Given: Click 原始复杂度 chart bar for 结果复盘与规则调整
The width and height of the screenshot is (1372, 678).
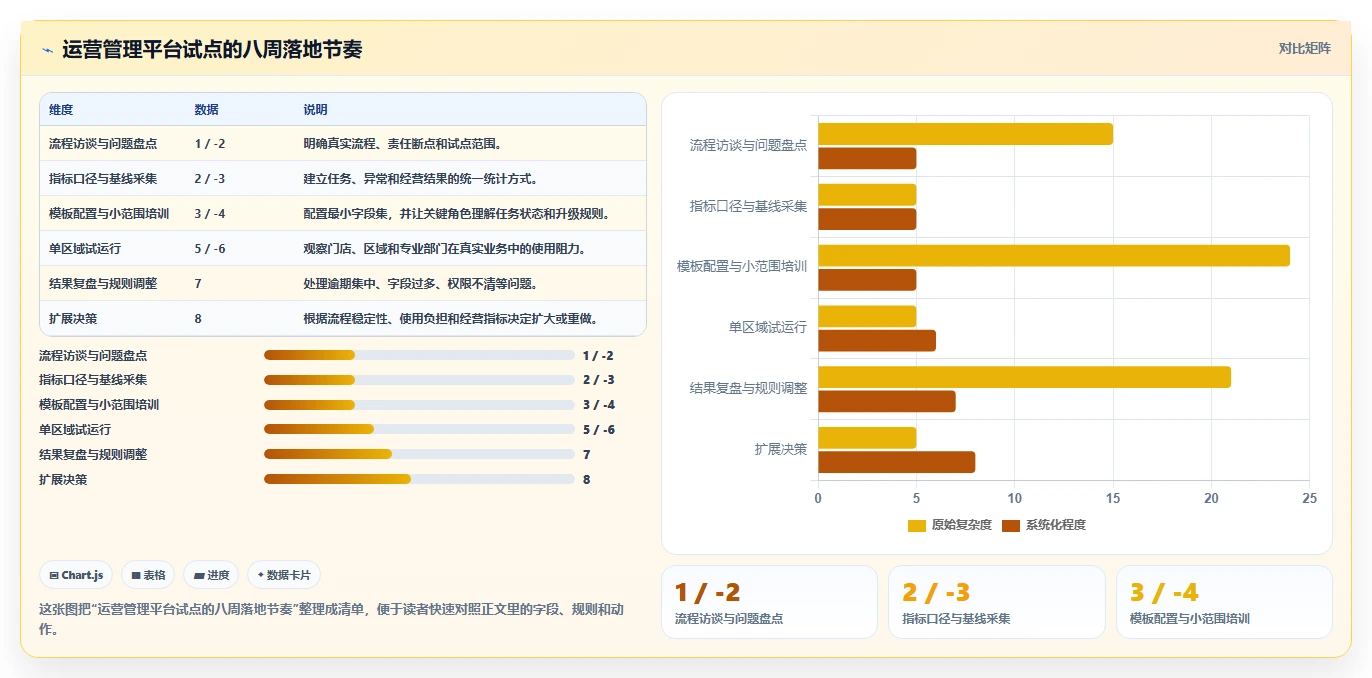Looking at the screenshot, I should pos(1024,377).
